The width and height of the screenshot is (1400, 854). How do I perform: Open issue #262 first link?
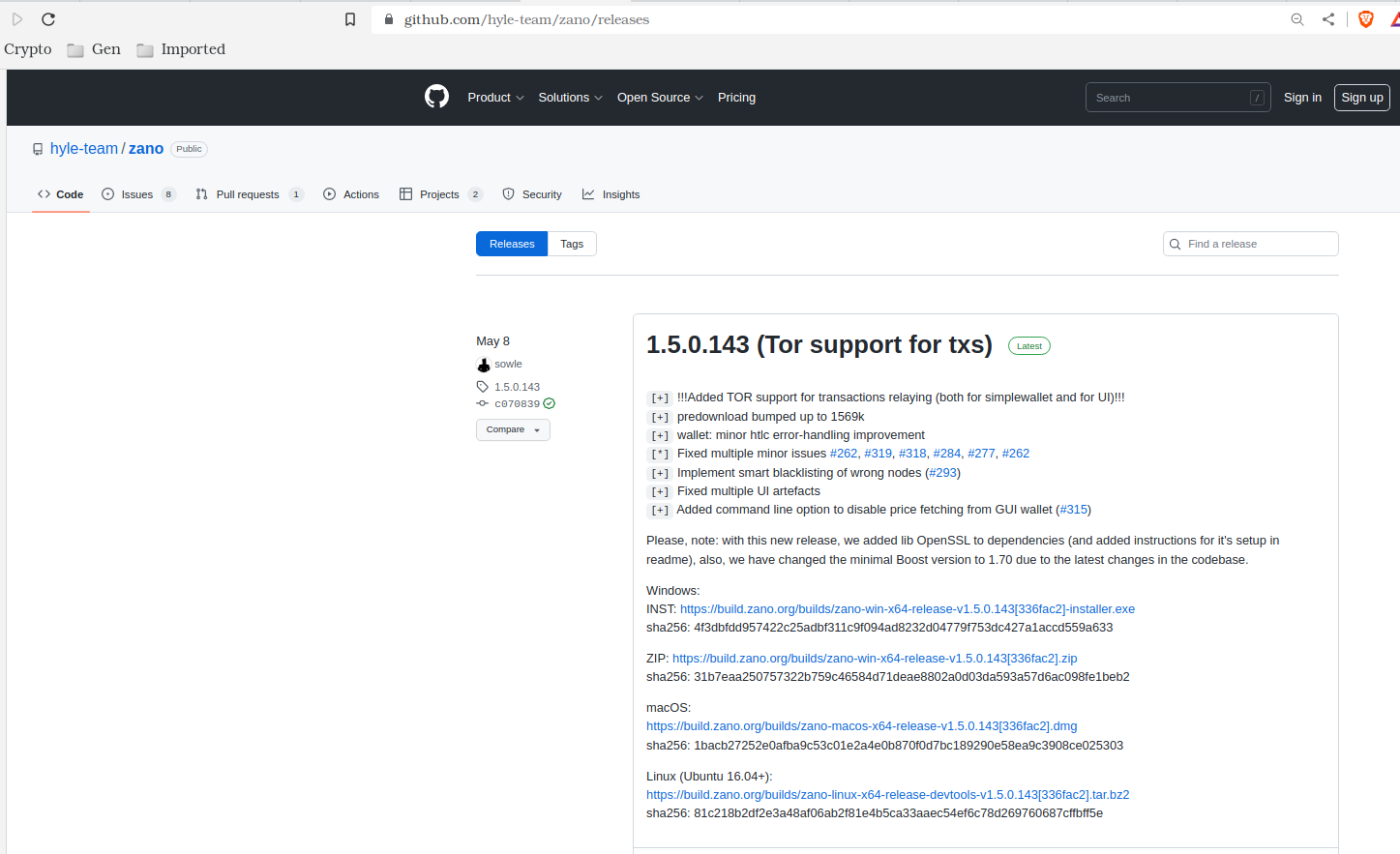point(844,454)
